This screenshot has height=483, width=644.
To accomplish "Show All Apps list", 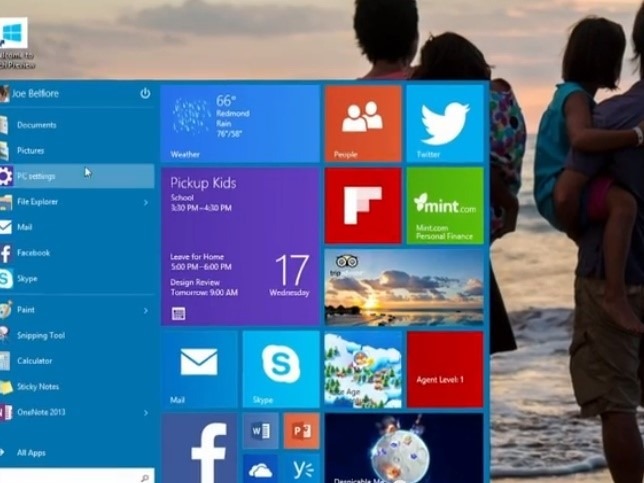I will 31,453.
